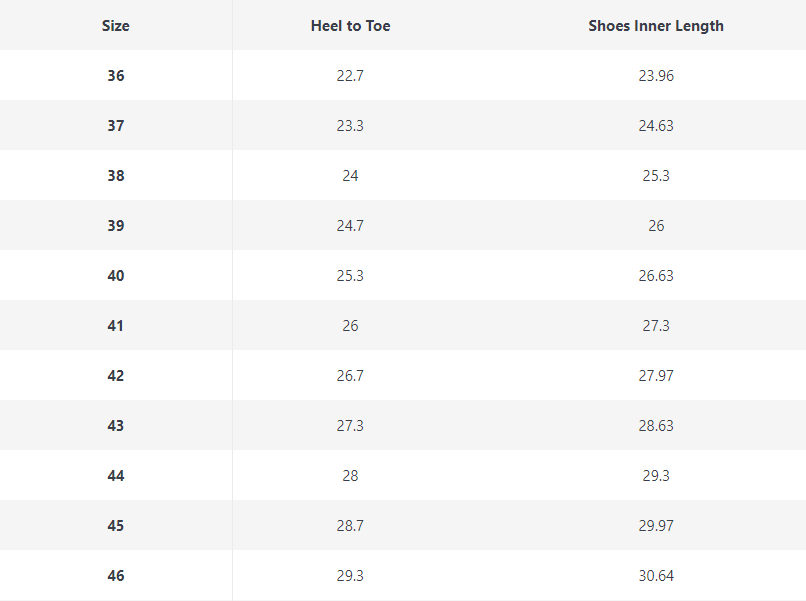Click the Heel to Toe header
The height and width of the screenshot is (601, 806).
350,26
